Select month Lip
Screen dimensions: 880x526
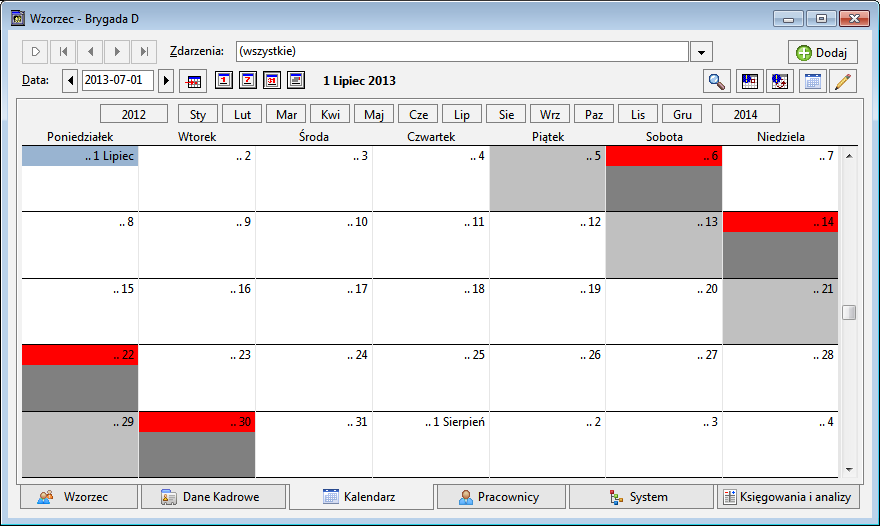[462, 114]
